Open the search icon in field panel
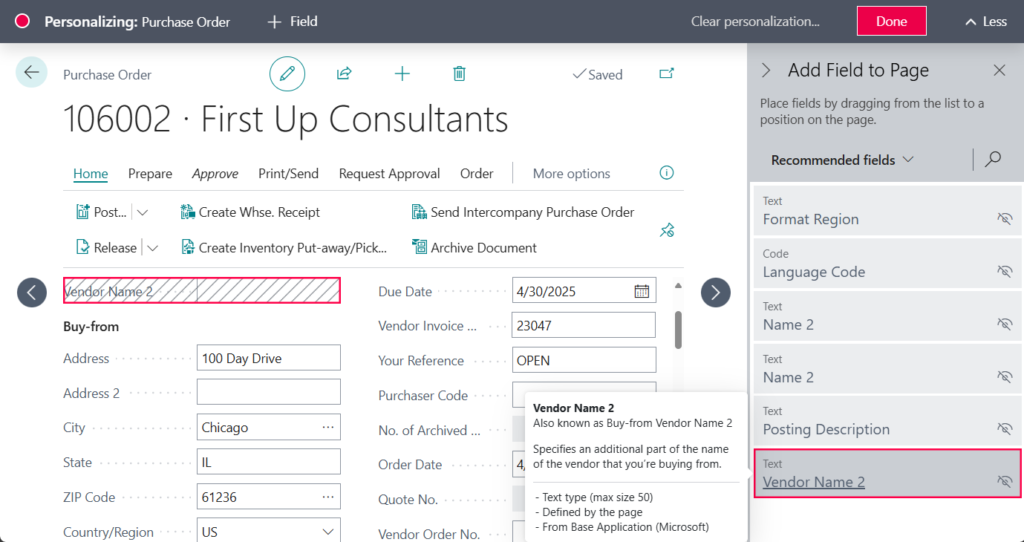Viewport: 1024px width, 542px height. tap(993, 159)
